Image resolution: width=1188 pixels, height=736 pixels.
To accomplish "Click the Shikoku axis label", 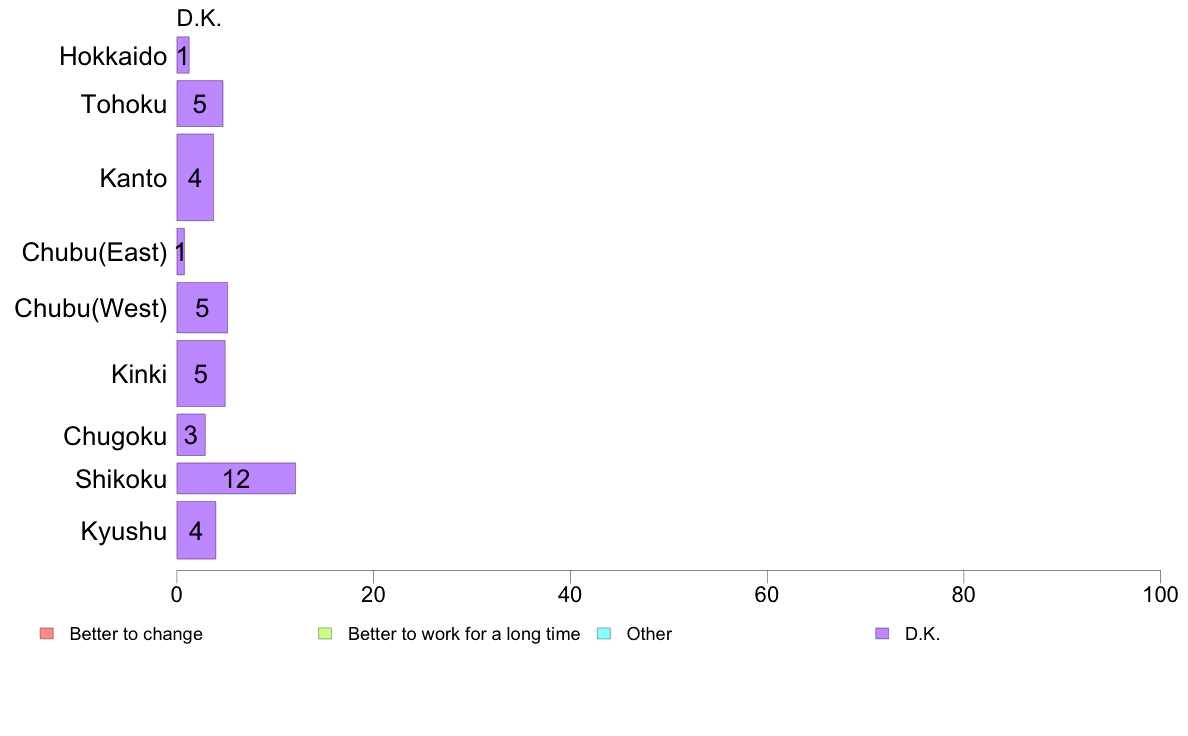I will click(121, 479).
